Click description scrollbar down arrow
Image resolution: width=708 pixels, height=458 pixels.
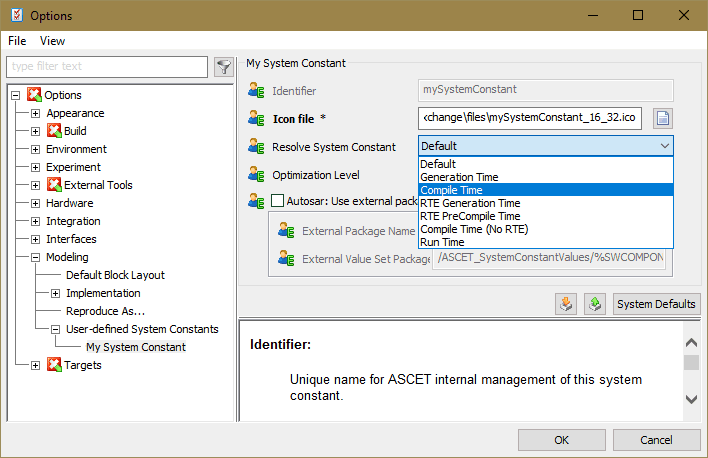pos(691,399)
